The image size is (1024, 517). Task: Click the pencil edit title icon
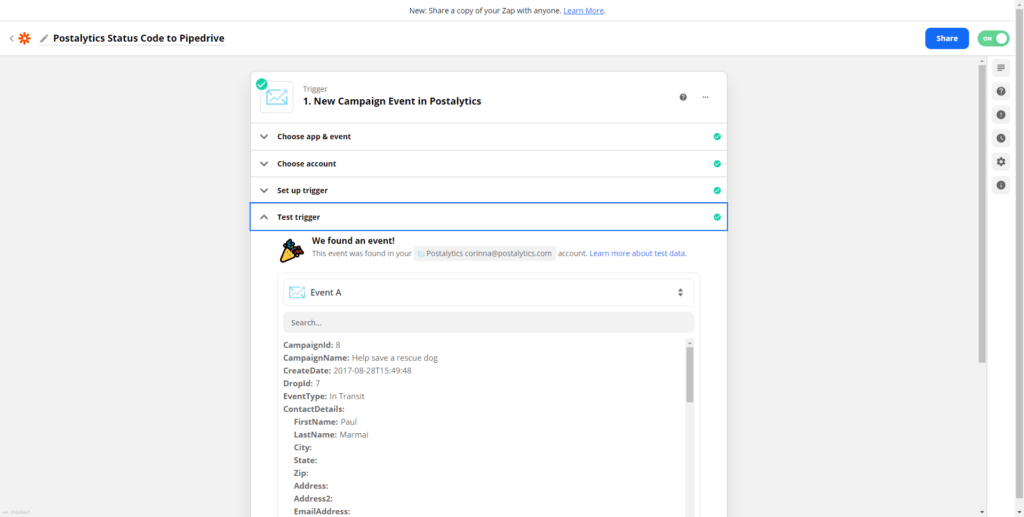[44, 39]
